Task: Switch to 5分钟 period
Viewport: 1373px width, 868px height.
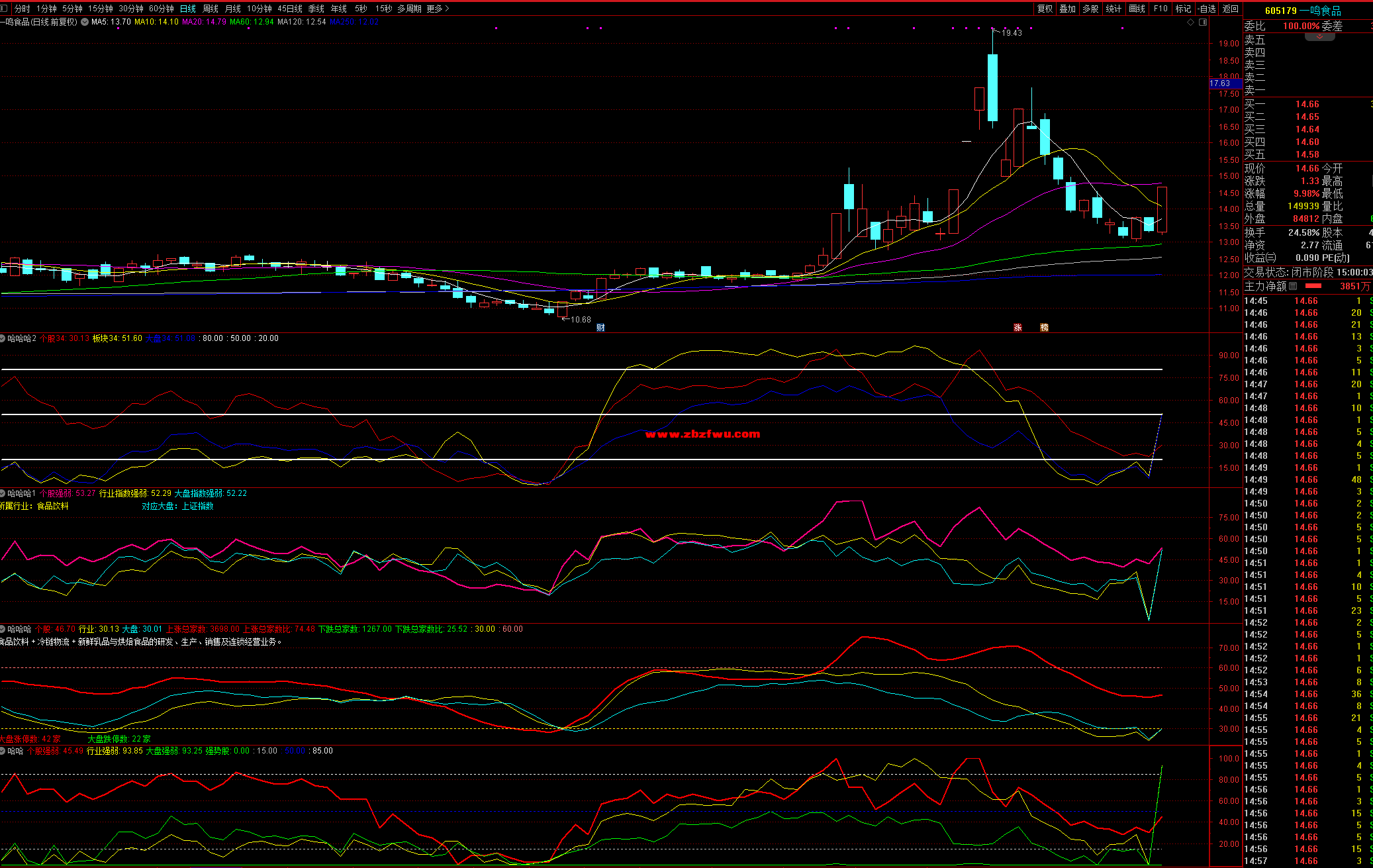Action: click(x=72, y=9)
